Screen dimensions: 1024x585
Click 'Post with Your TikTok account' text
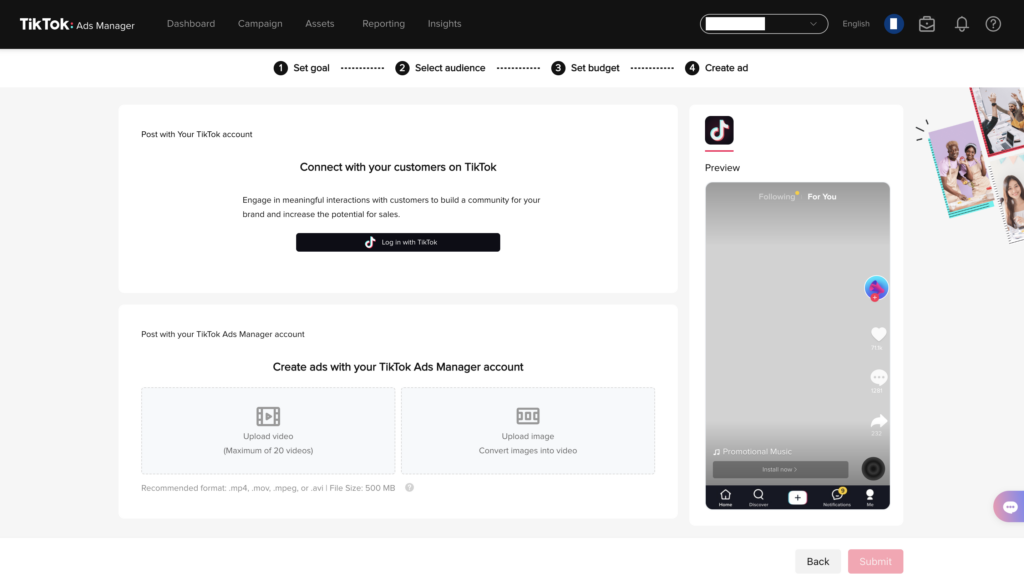click(x=197, y=134)
